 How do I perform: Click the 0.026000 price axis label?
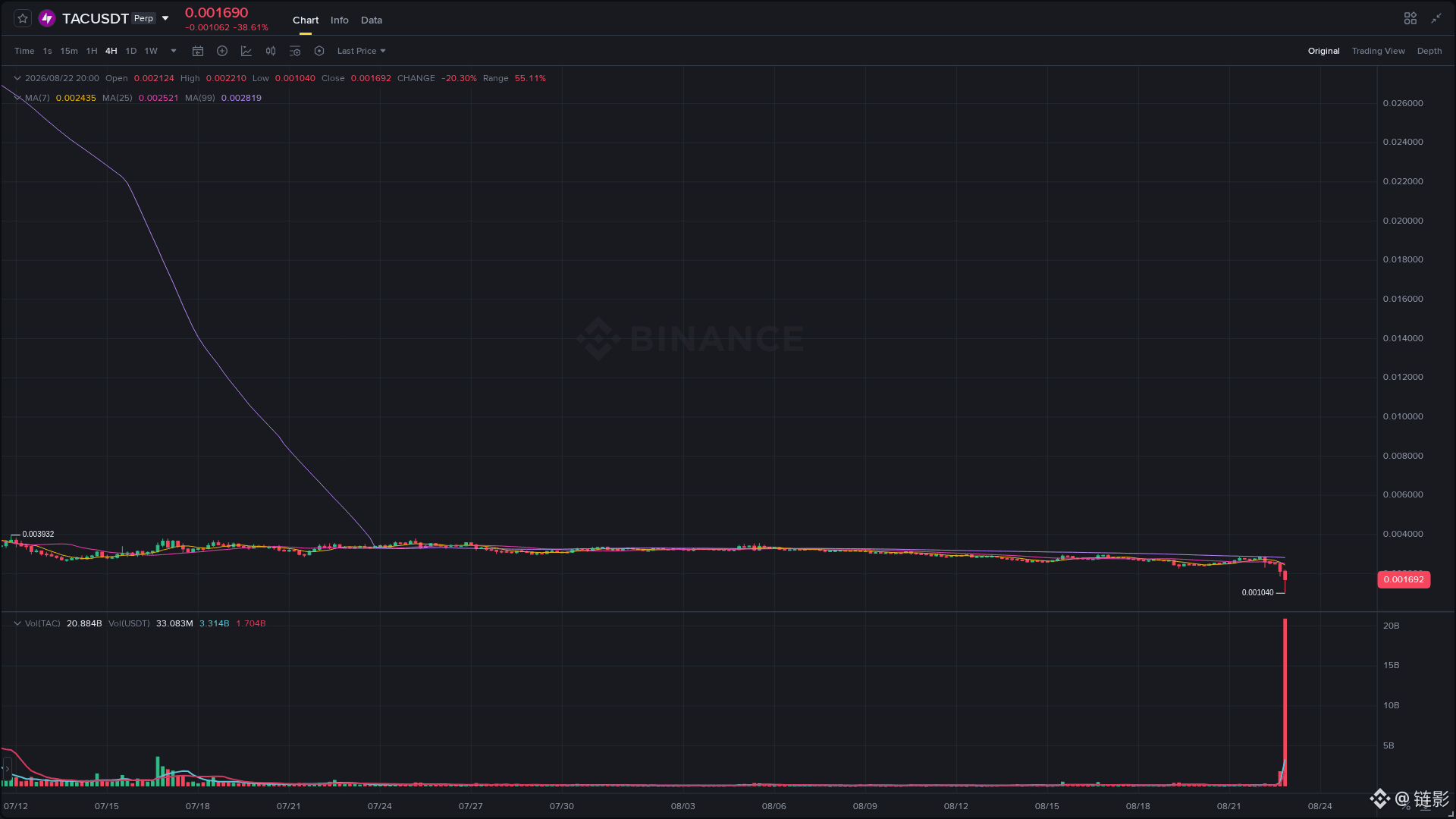1403,103
